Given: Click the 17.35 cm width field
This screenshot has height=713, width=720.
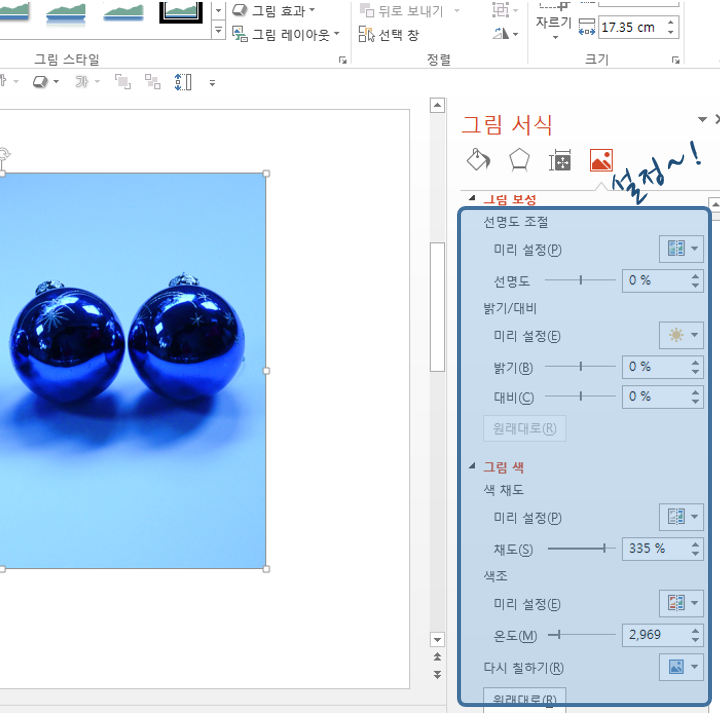Looking at the screenshot, I should point(631,28).
